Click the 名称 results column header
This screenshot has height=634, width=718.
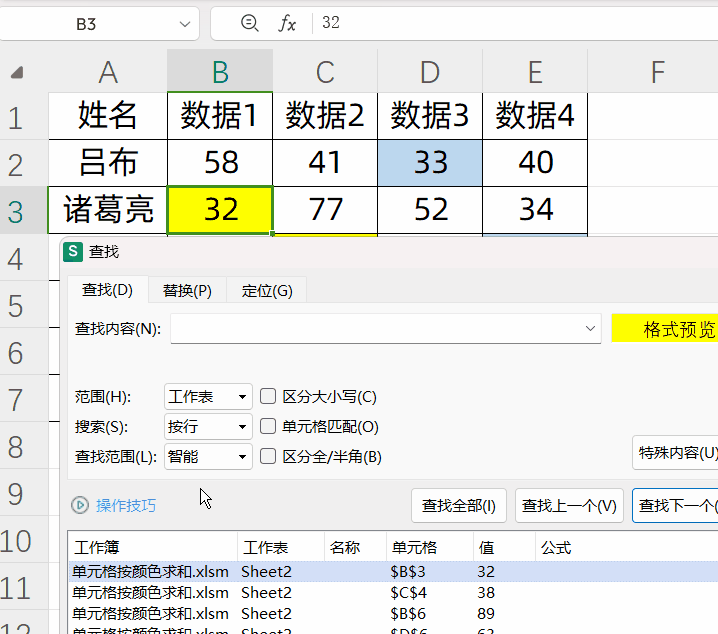(x=355, y=547)
